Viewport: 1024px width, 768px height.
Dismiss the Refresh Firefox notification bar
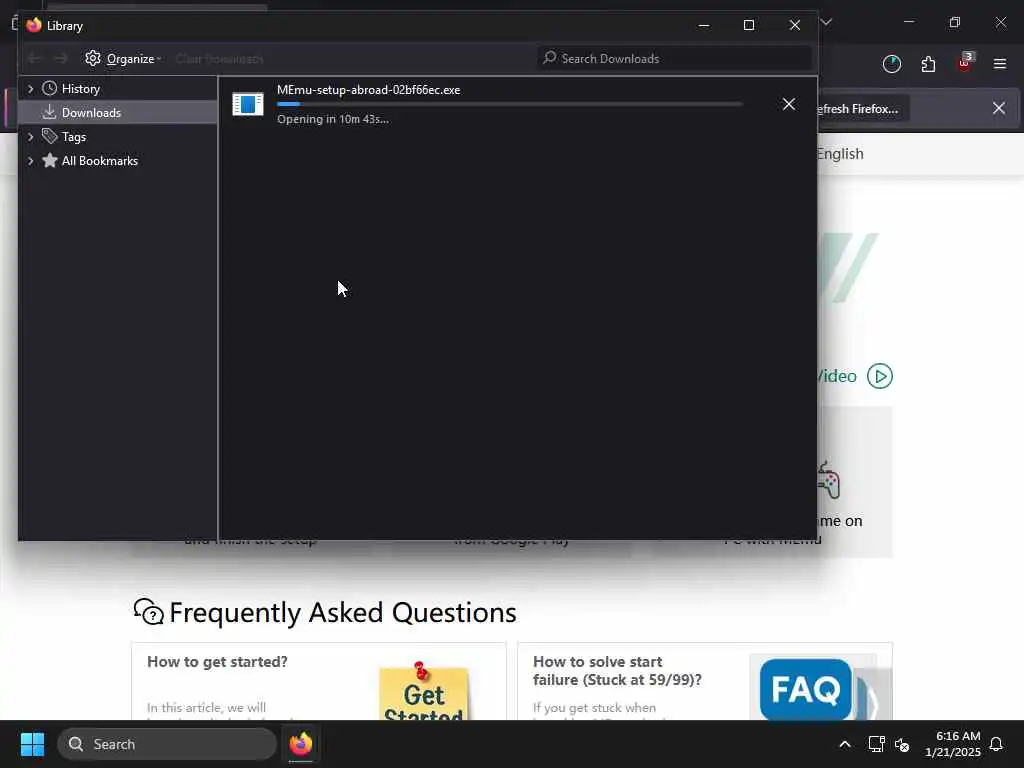pyautogui.click(x=999, y=108)
